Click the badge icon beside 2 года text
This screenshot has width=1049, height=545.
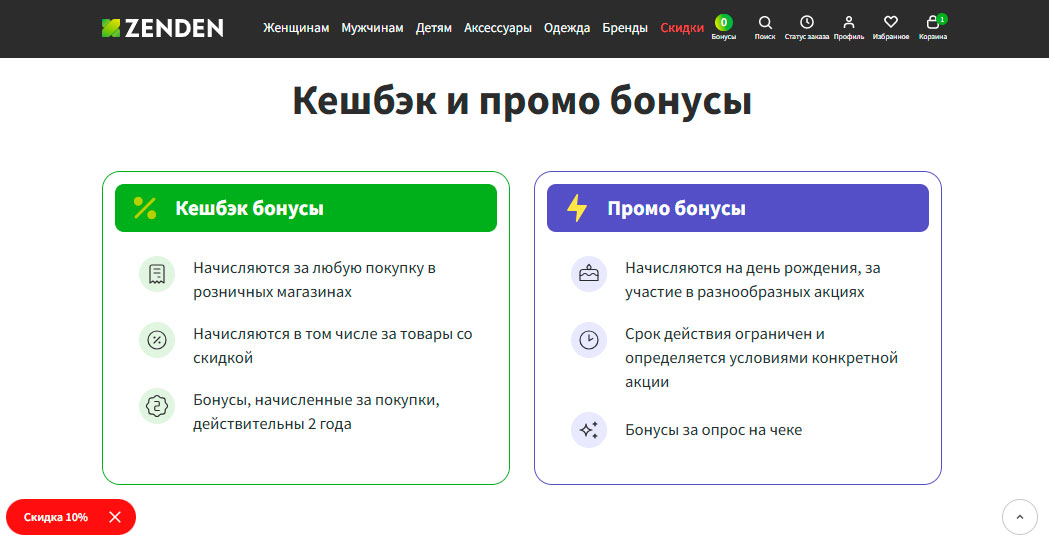pos(157,406)
